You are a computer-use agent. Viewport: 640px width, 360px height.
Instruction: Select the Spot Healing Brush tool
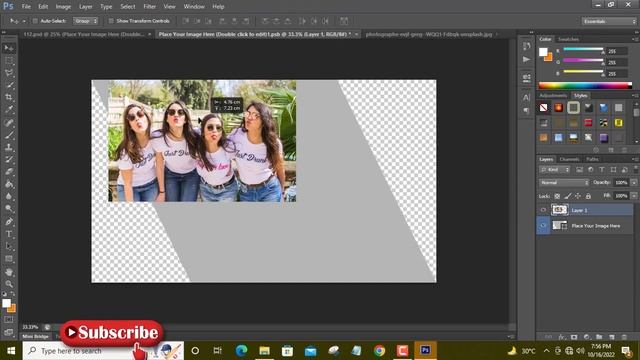pyautogui.click(x=9, y=122)
